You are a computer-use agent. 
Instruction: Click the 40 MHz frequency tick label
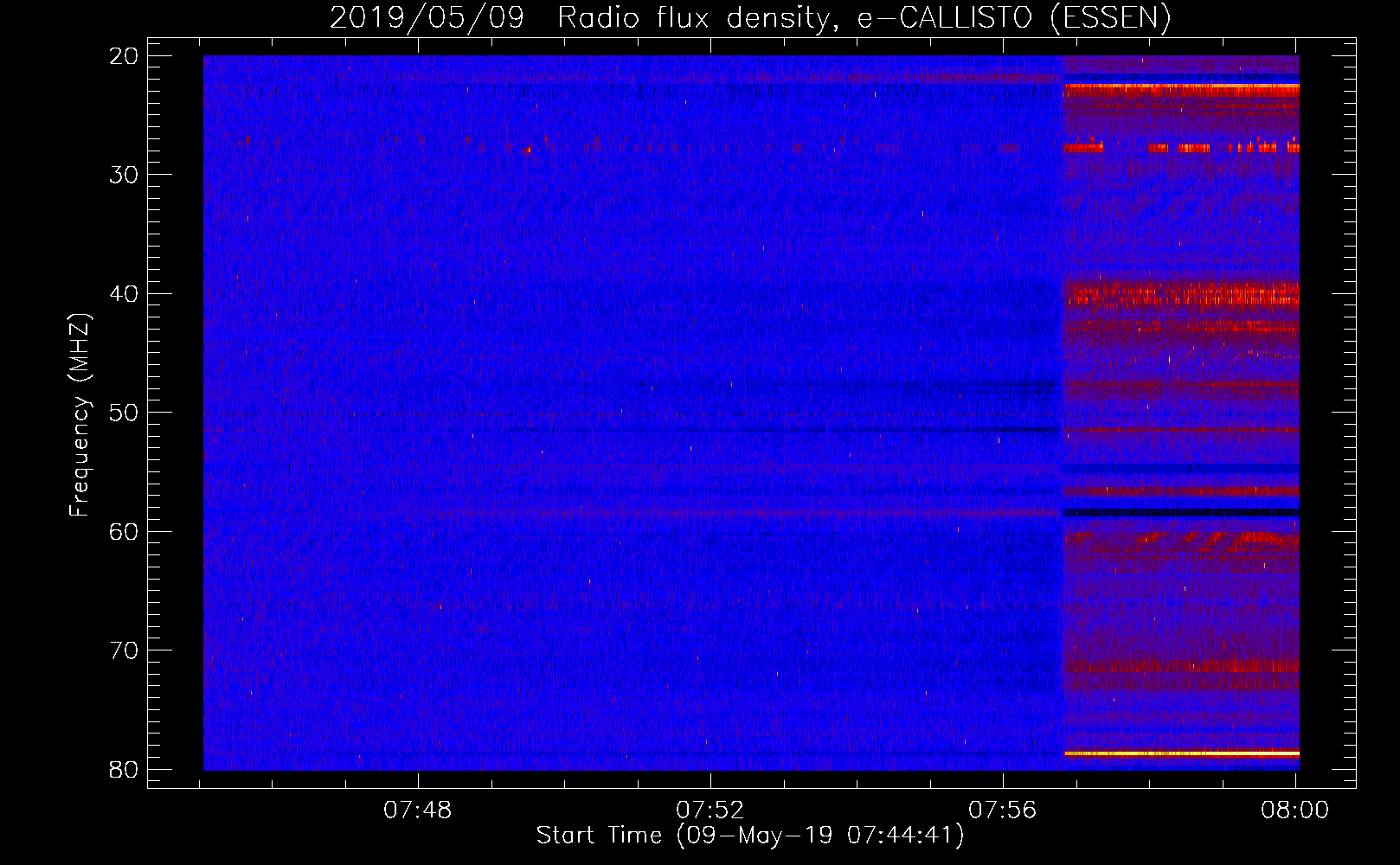click(x=125, y=294)
